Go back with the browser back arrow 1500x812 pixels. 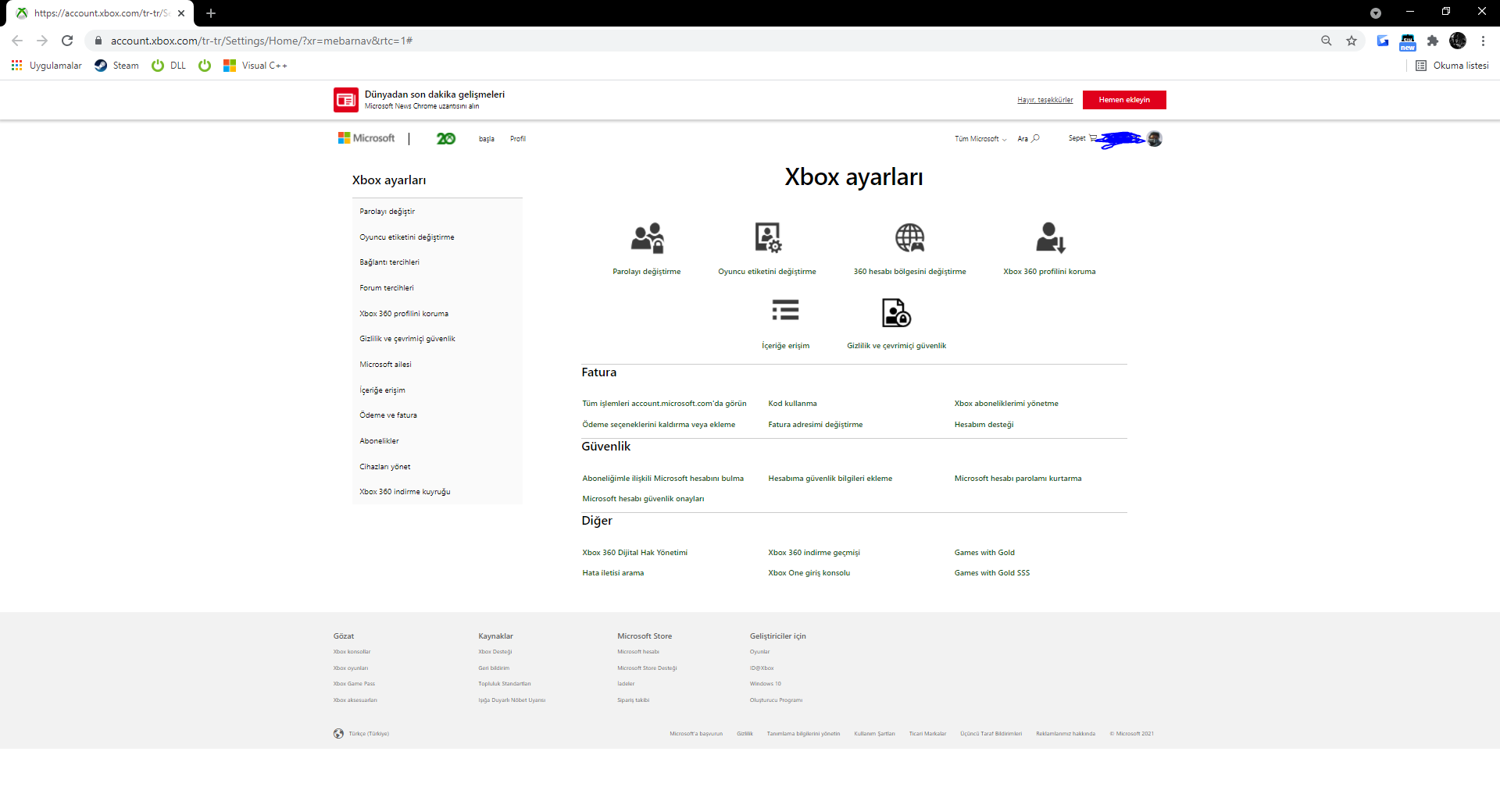pos(17,41)
